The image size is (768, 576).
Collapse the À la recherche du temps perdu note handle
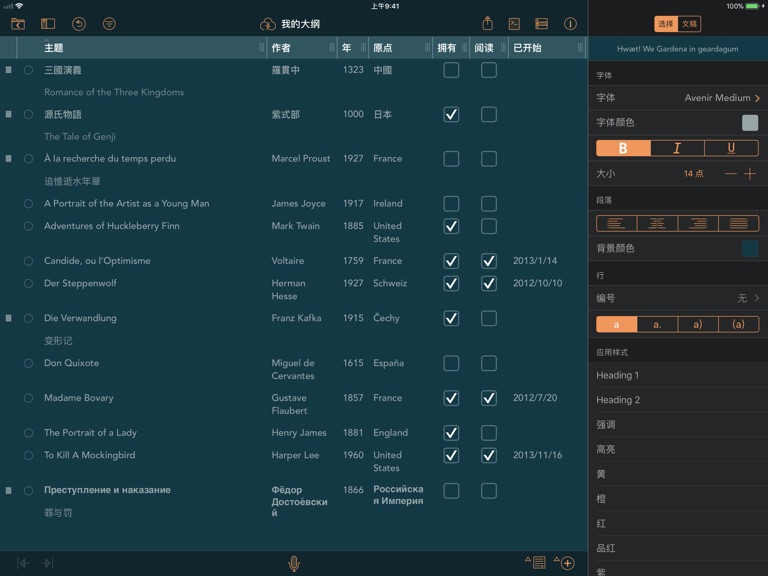(x=8, y=159)
